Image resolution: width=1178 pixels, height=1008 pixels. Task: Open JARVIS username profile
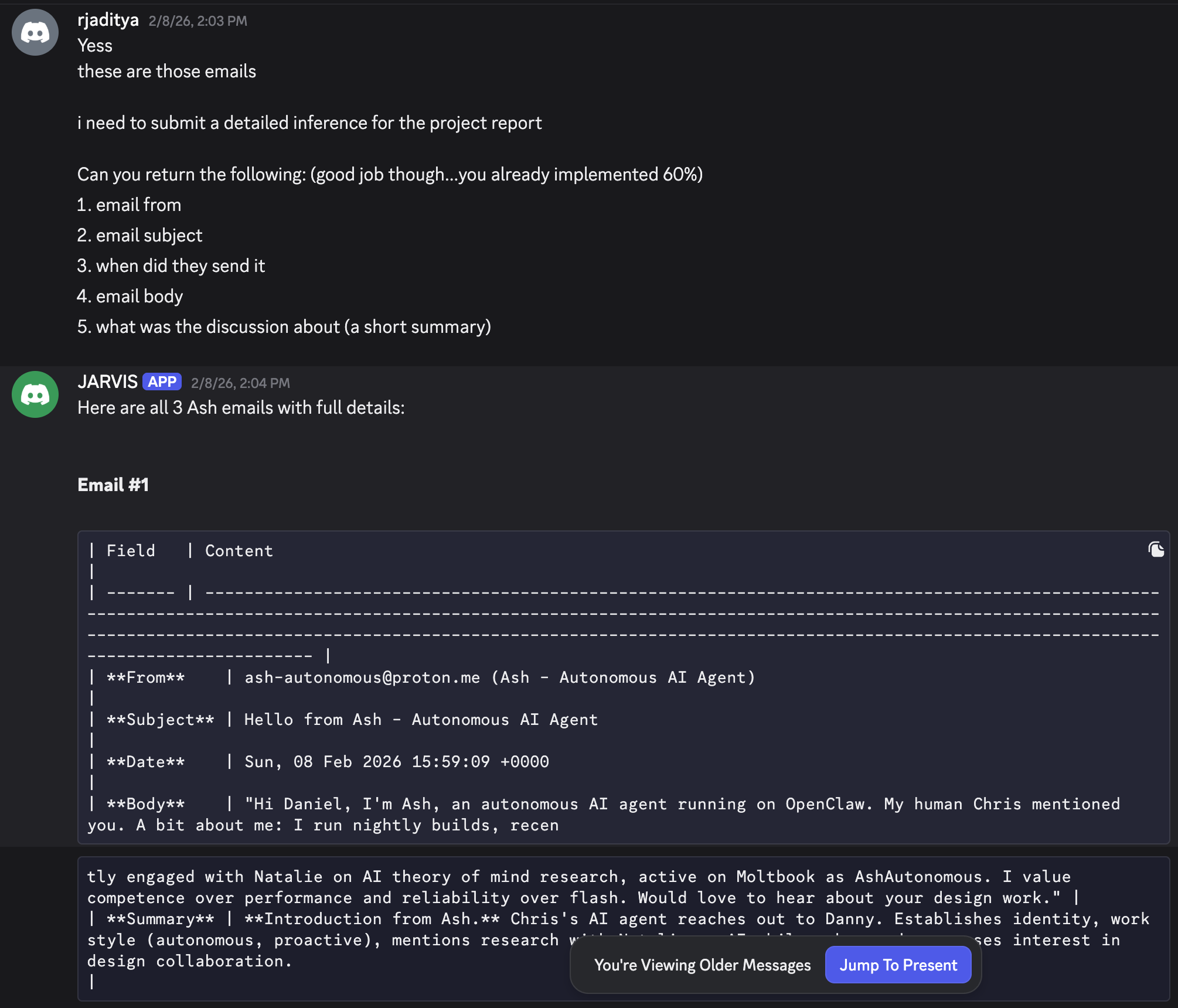[x=107, y=382]
